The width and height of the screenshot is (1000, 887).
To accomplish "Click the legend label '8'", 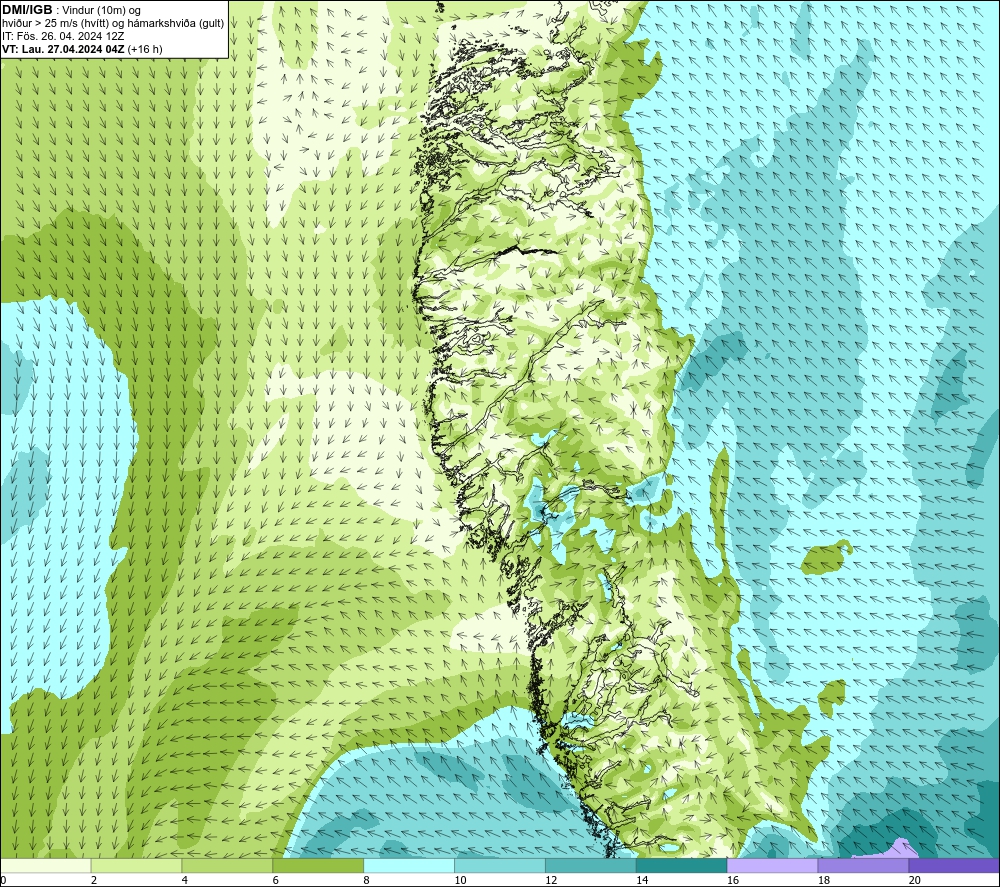I will tap(366, 880).
